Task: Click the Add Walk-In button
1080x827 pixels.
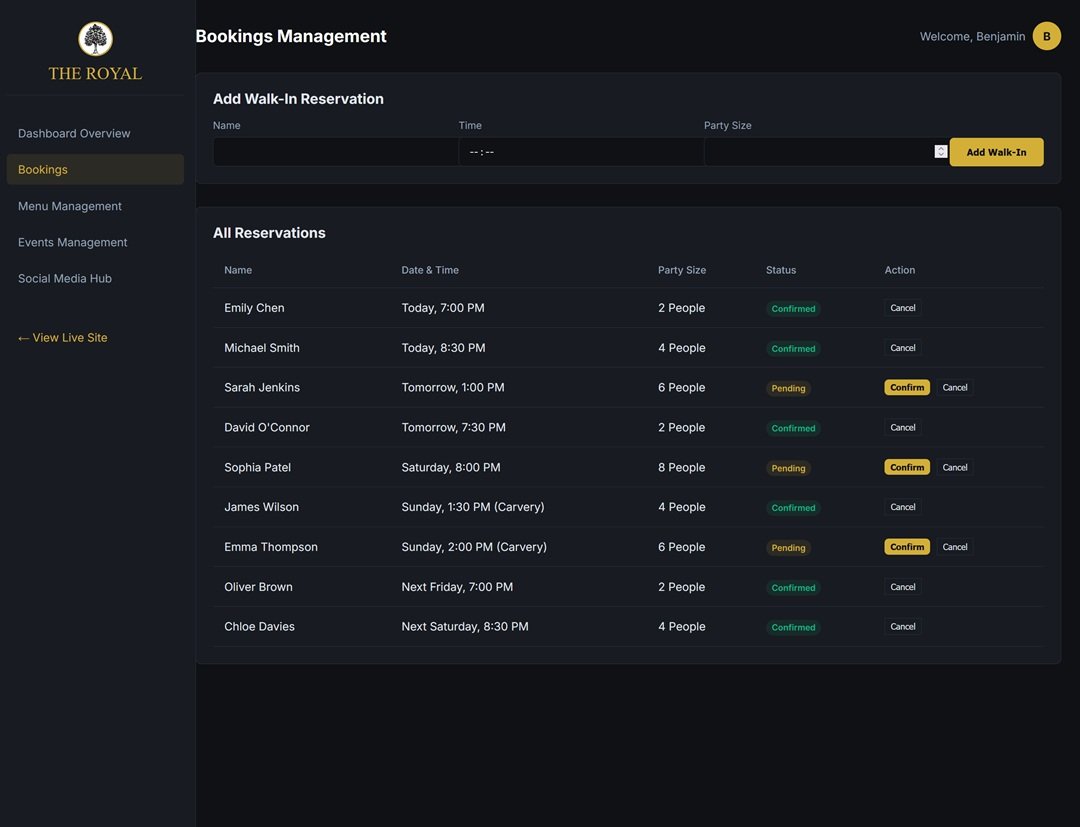Action: [996, 152]
